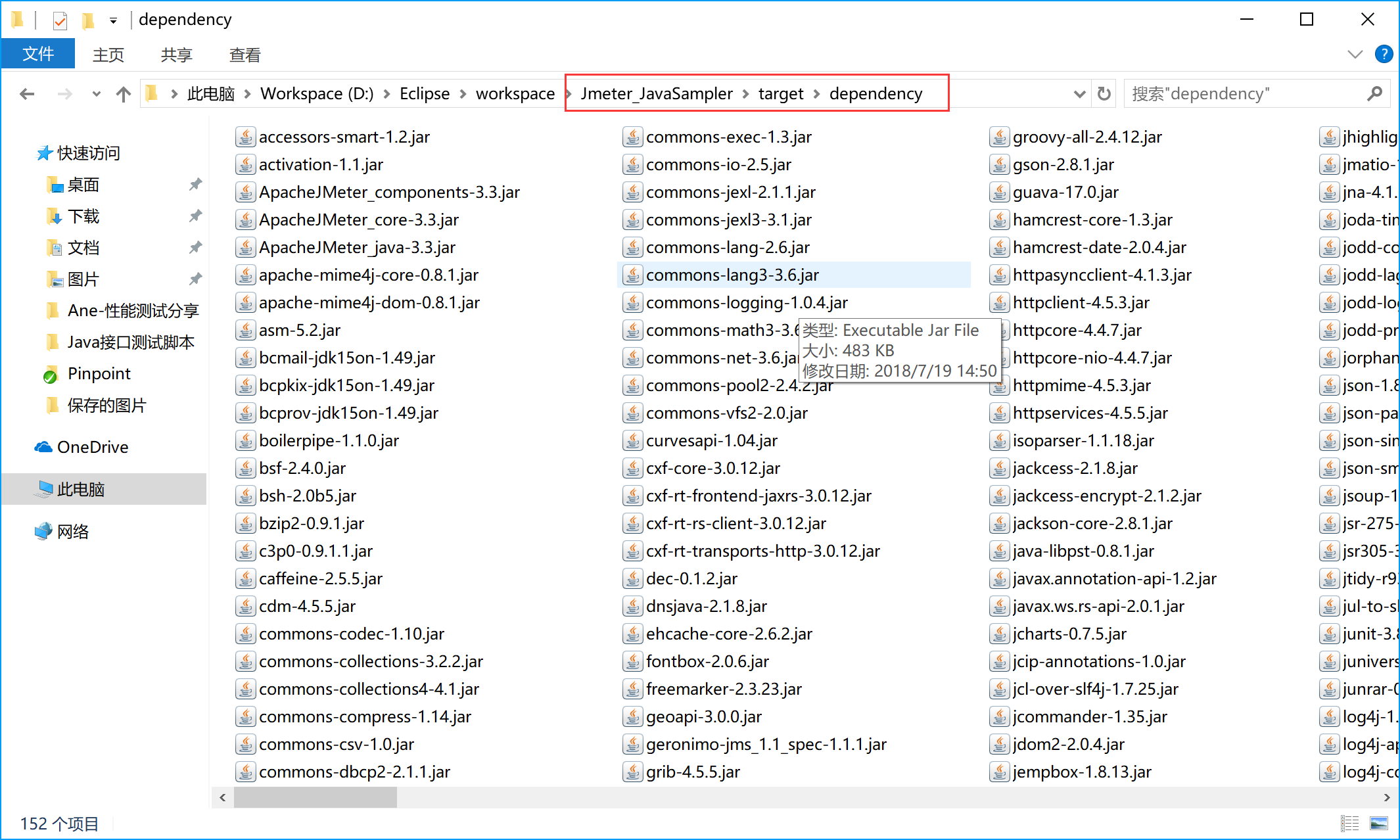This screenshot has width=1400, height=840.
Task: Click the Properties quick access toolbar icon
Action: (60, 20)
